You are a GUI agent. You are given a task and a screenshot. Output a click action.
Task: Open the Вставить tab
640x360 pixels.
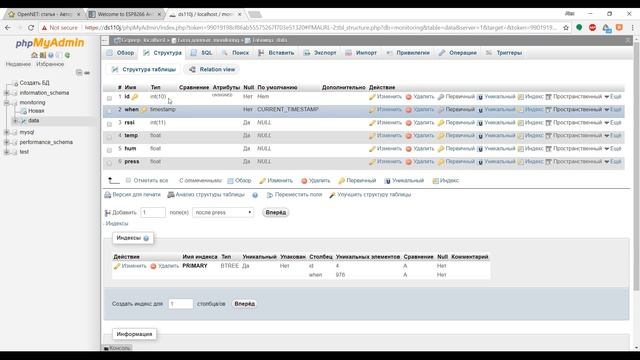click(x=276, y=53)
